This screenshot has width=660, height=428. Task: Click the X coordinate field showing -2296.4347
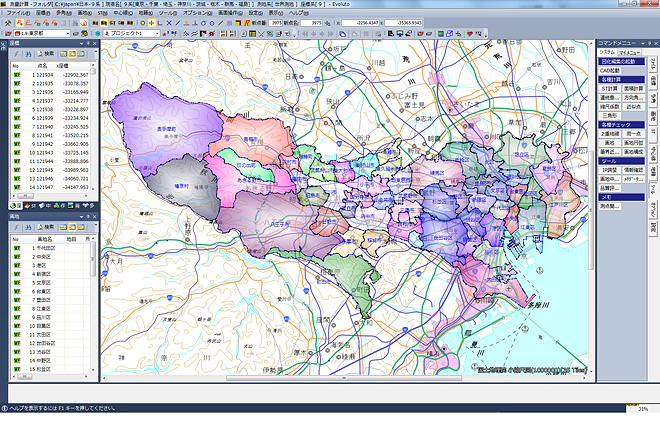click(360, 23)
